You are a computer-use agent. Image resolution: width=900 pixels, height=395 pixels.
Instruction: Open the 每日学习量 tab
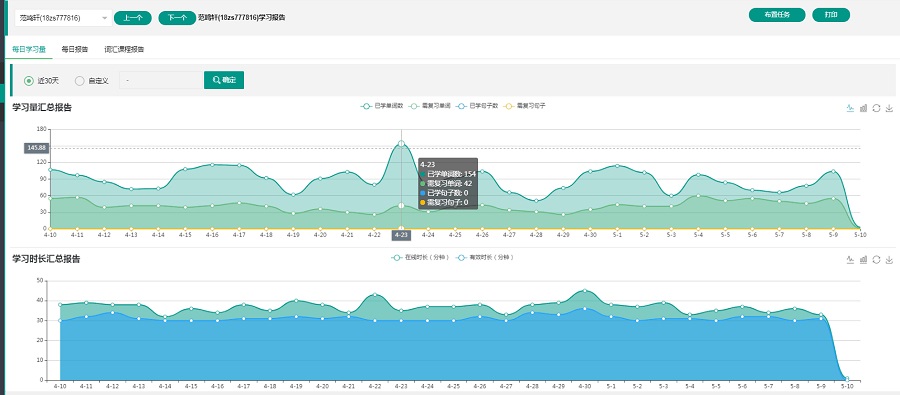(x=29, y=50)
